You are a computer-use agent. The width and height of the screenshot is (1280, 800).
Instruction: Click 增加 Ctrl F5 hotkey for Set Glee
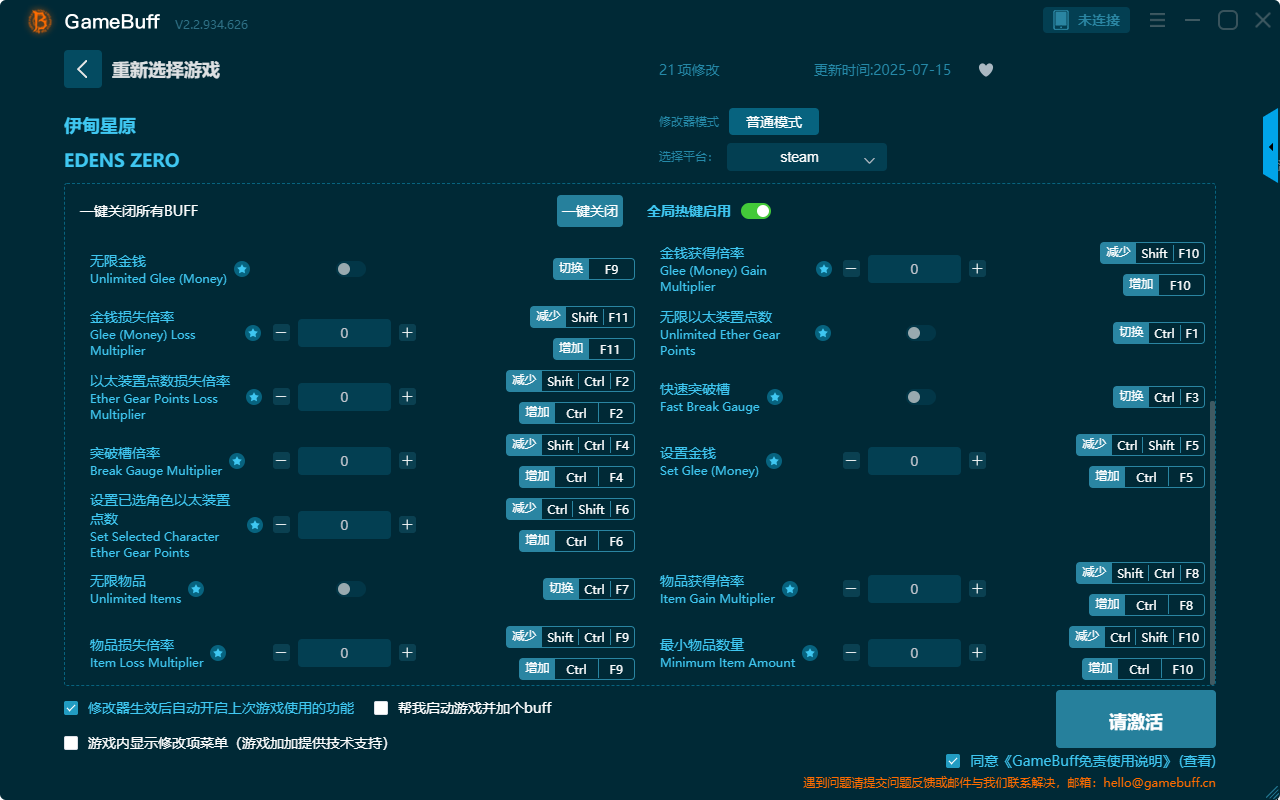click(1147, 477)
